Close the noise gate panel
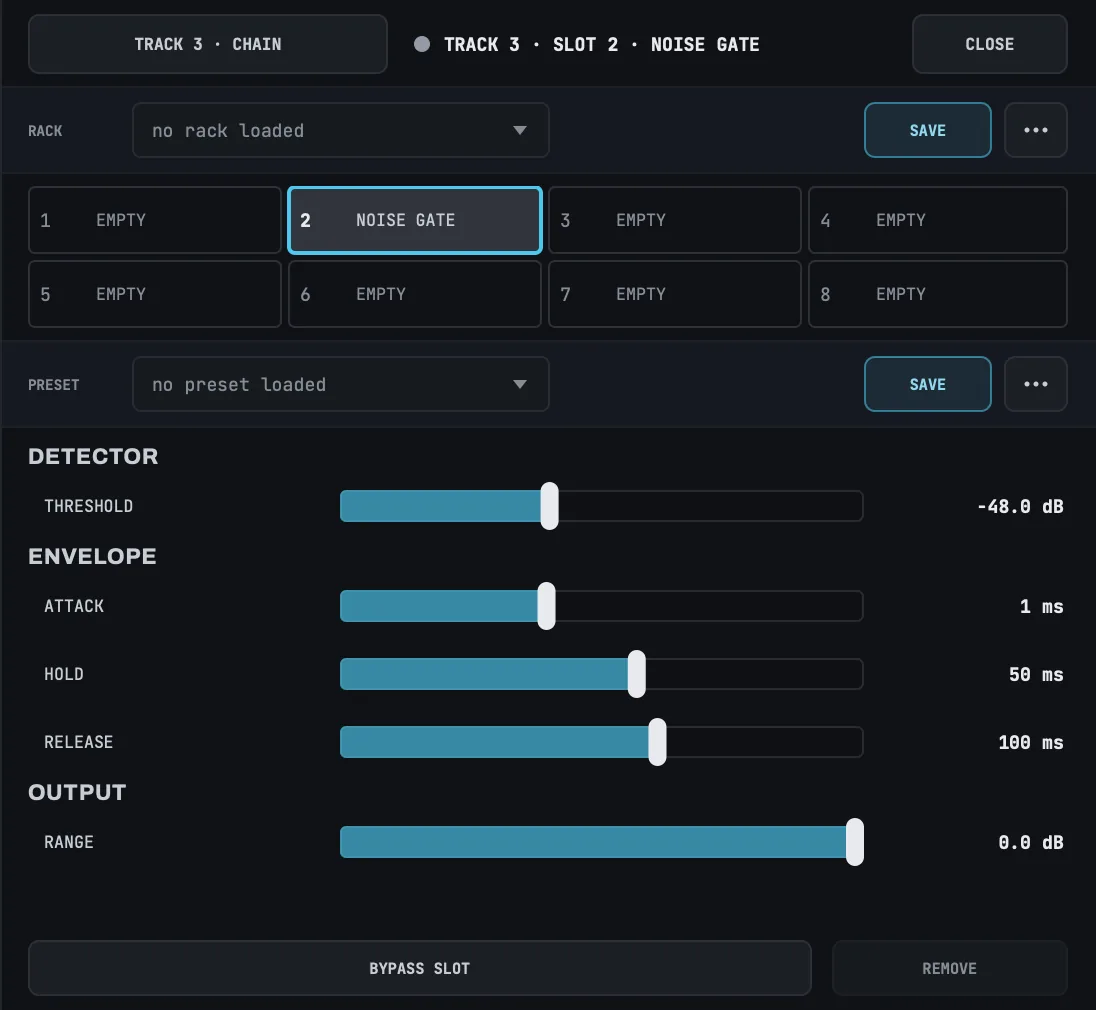1096x1010 pixels. 989,44
